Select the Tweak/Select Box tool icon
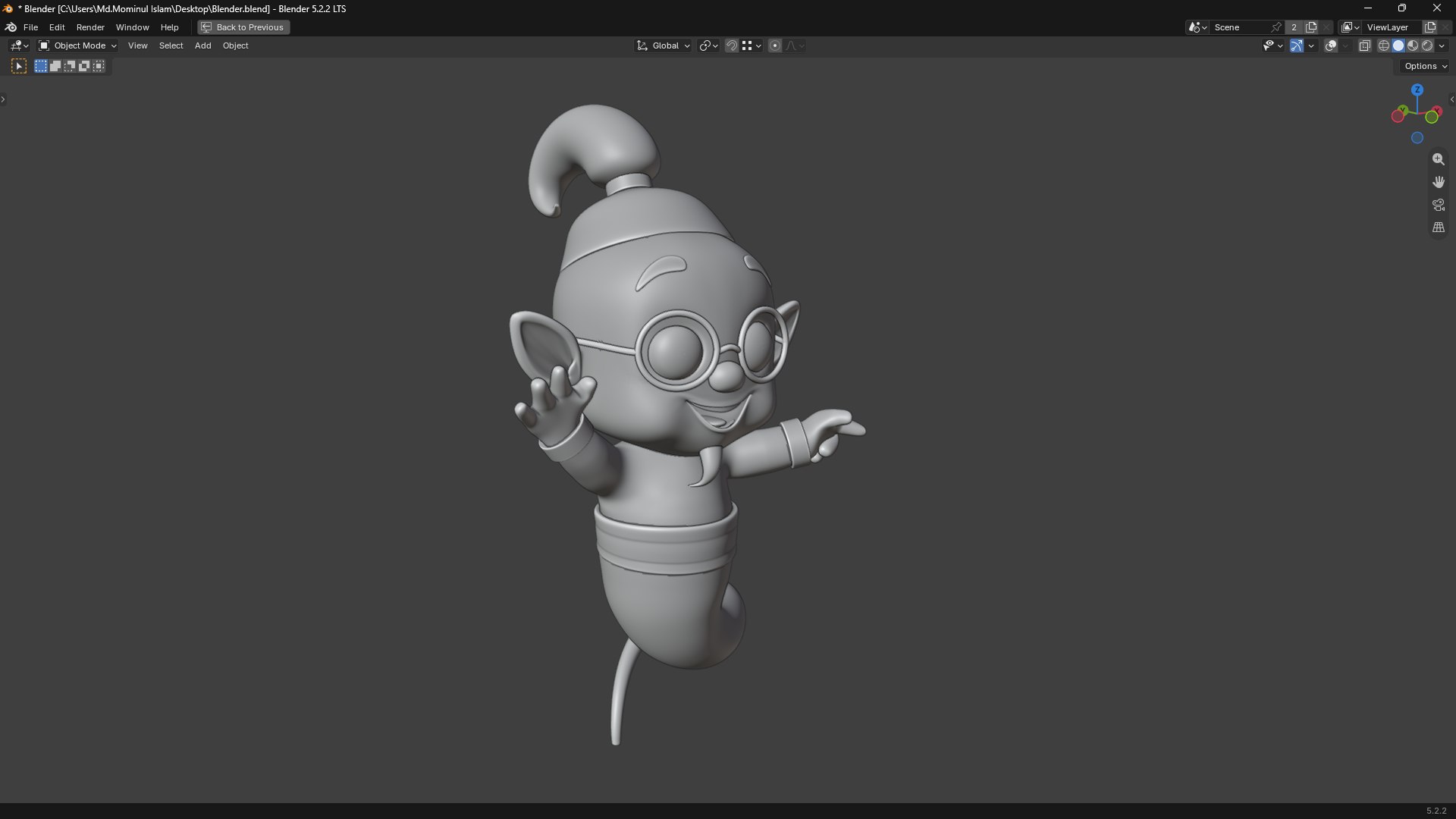 pos(19,66)
